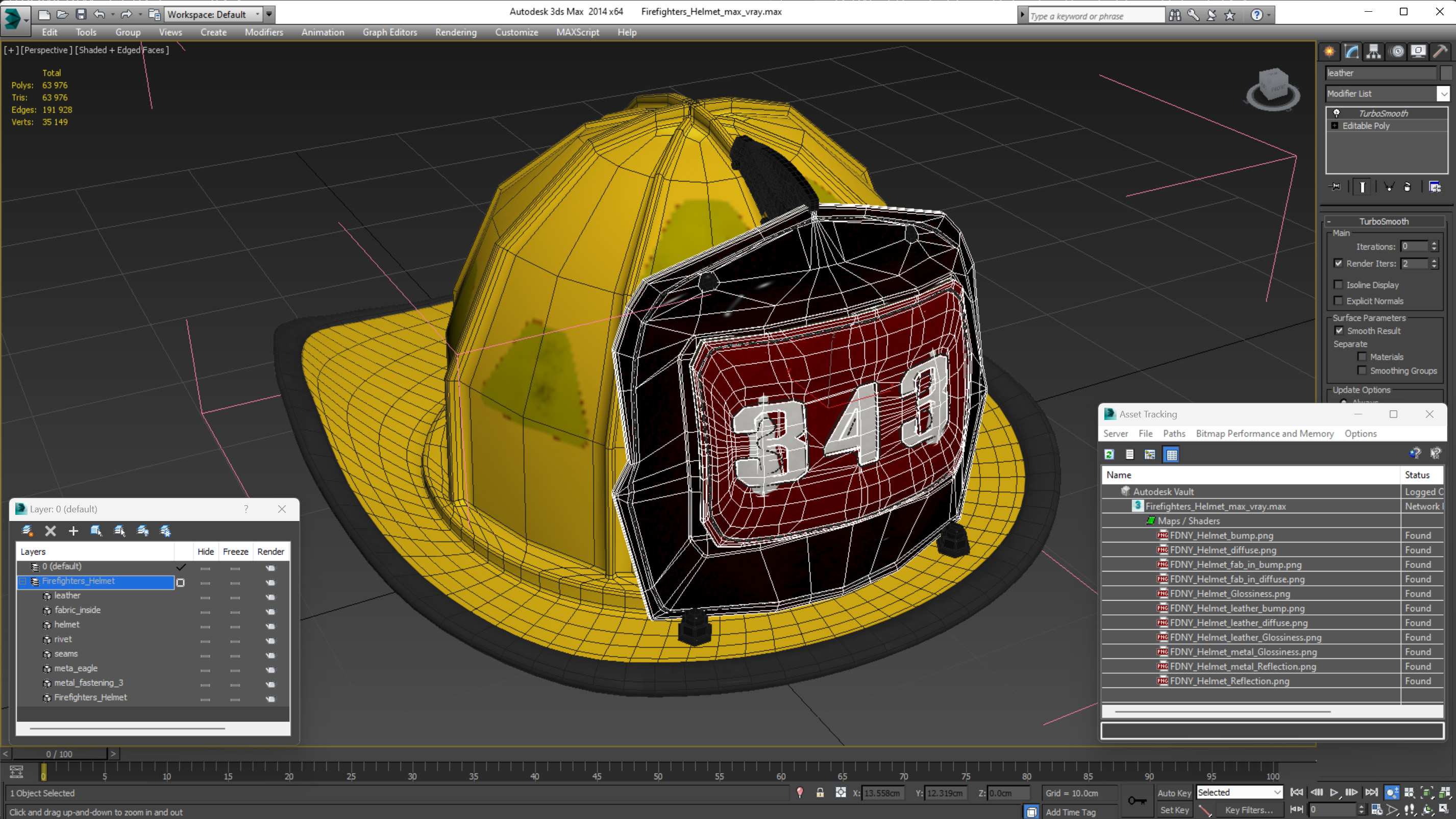The width and height of the screenshot is (1456, 819).
Task: Open the Hierarchy command panel tab
Action: coord(1373,52)
